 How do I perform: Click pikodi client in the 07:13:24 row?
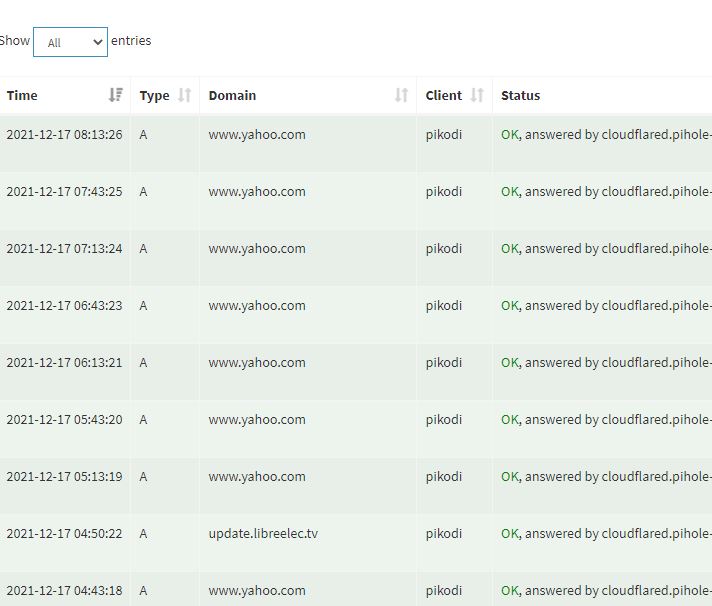(444, 249)
